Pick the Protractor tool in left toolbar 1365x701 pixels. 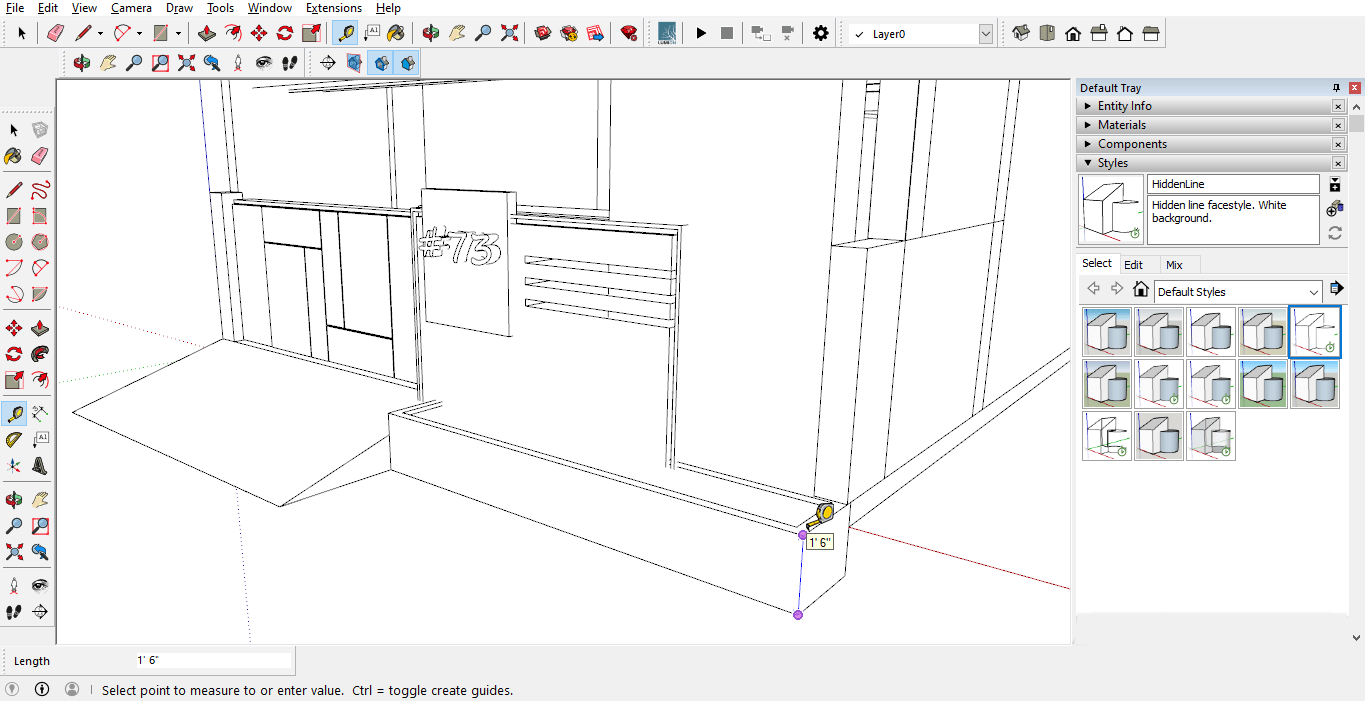(x=14, y=439)
